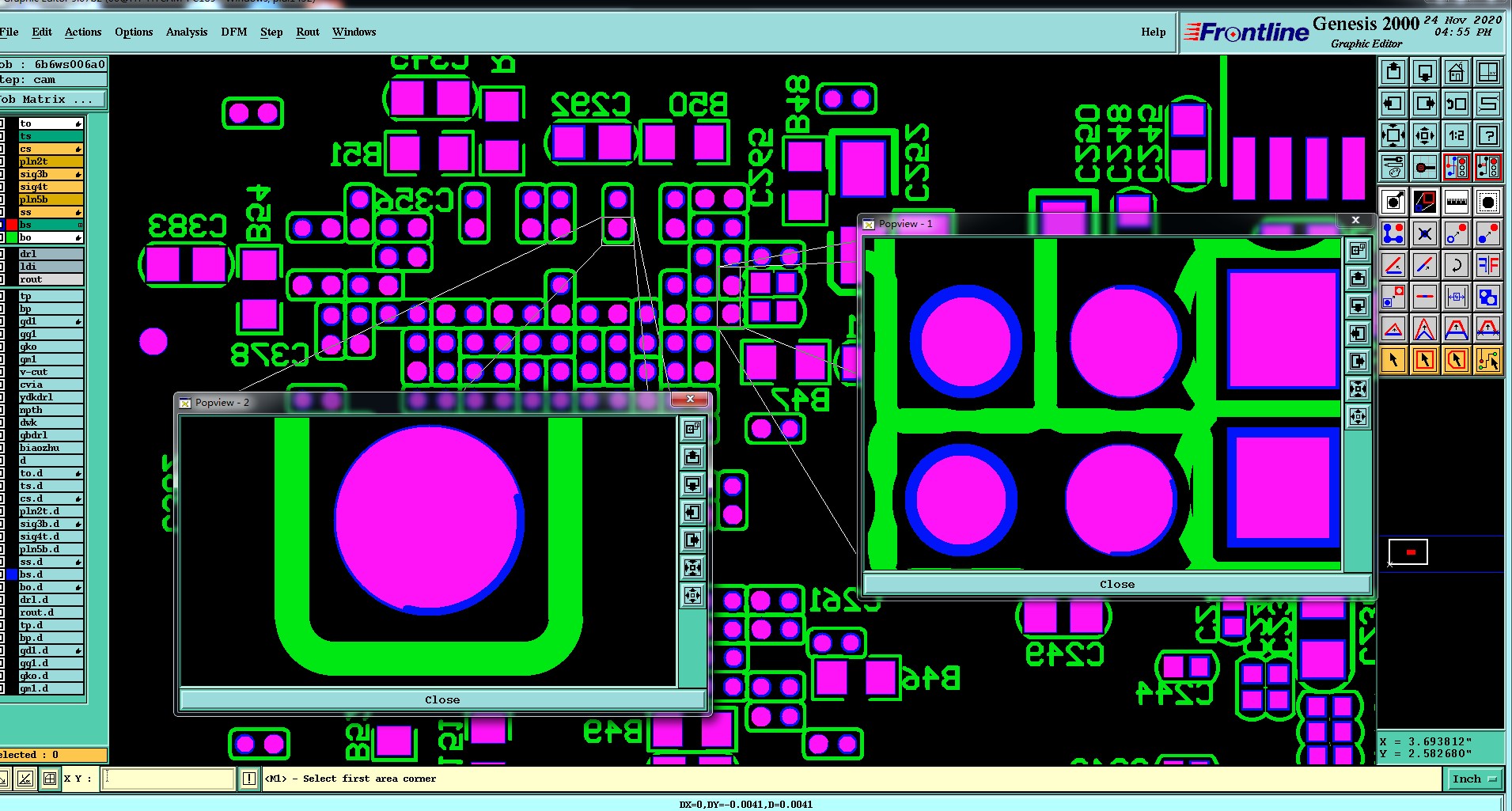The image size is (1512, 811).
Task: Open the wrench and palette options icon
Action: 1393,167
